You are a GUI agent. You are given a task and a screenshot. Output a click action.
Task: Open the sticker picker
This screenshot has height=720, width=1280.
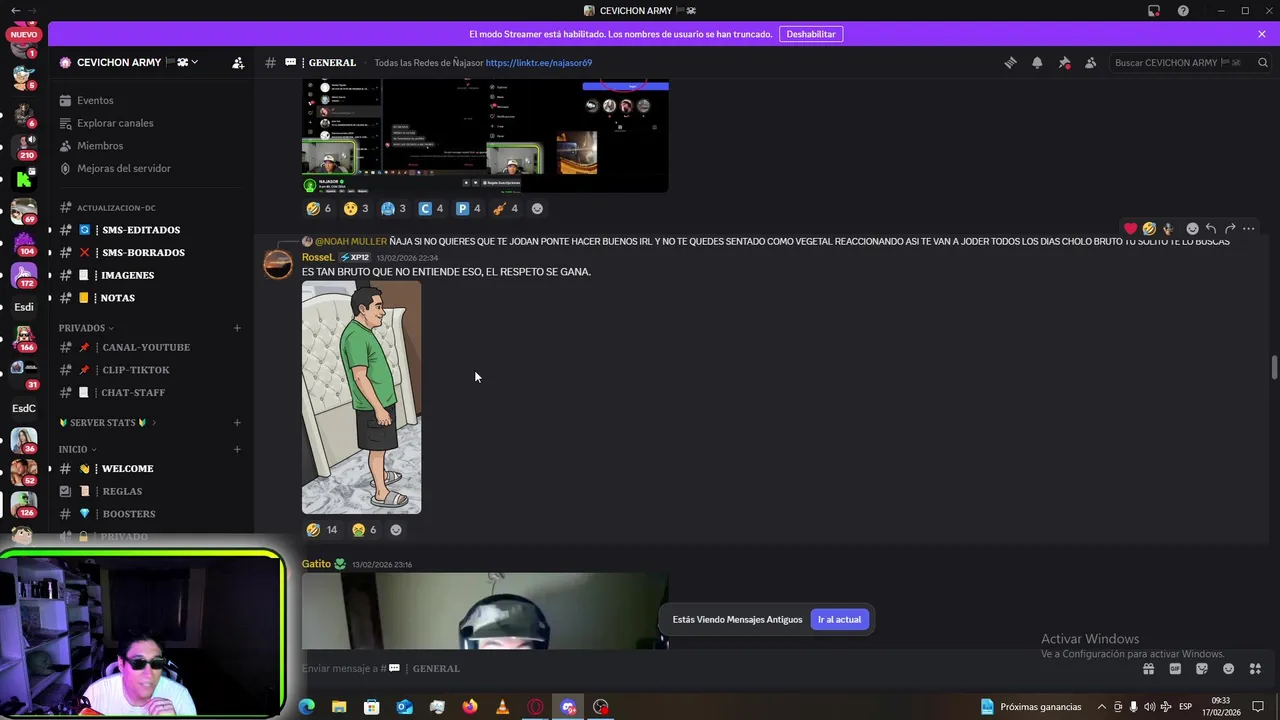[1202, 669]
